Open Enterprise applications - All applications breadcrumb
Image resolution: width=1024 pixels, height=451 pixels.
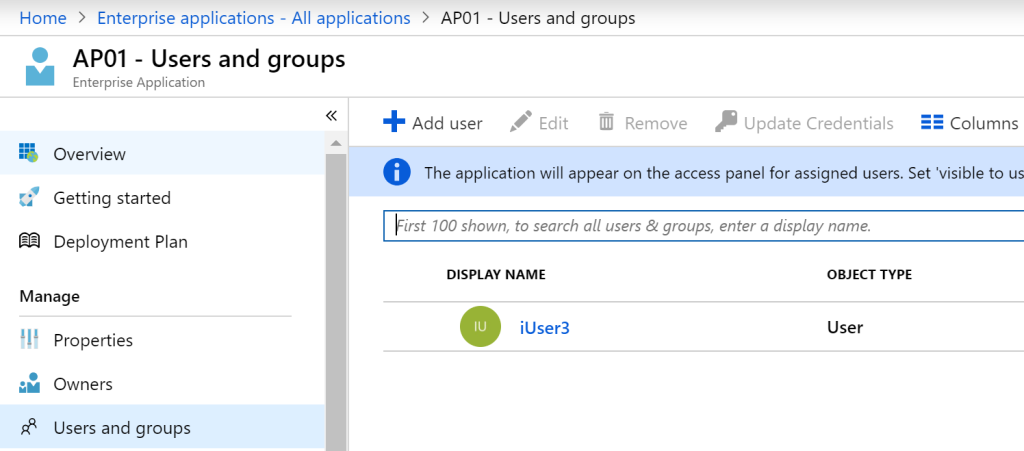click(253, 18)
